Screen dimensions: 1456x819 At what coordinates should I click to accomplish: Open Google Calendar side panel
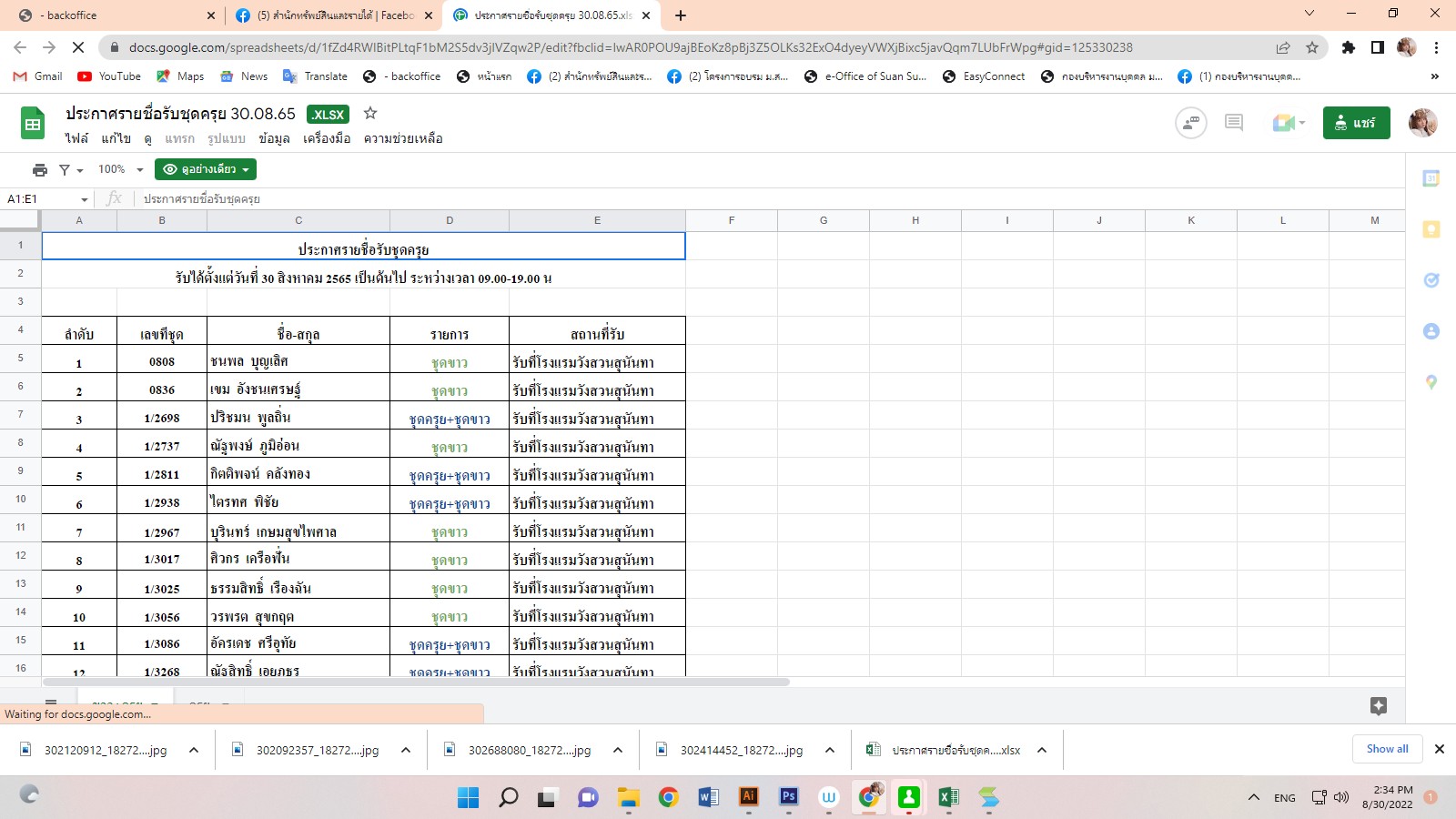pyautogui.click(x=1431, y=179)
